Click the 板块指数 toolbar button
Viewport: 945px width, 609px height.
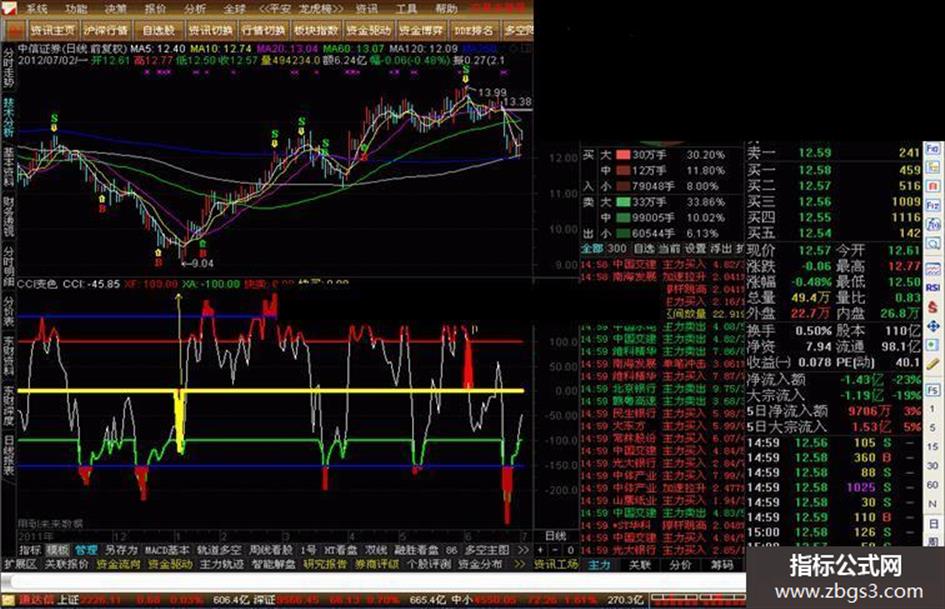(316, 30)
